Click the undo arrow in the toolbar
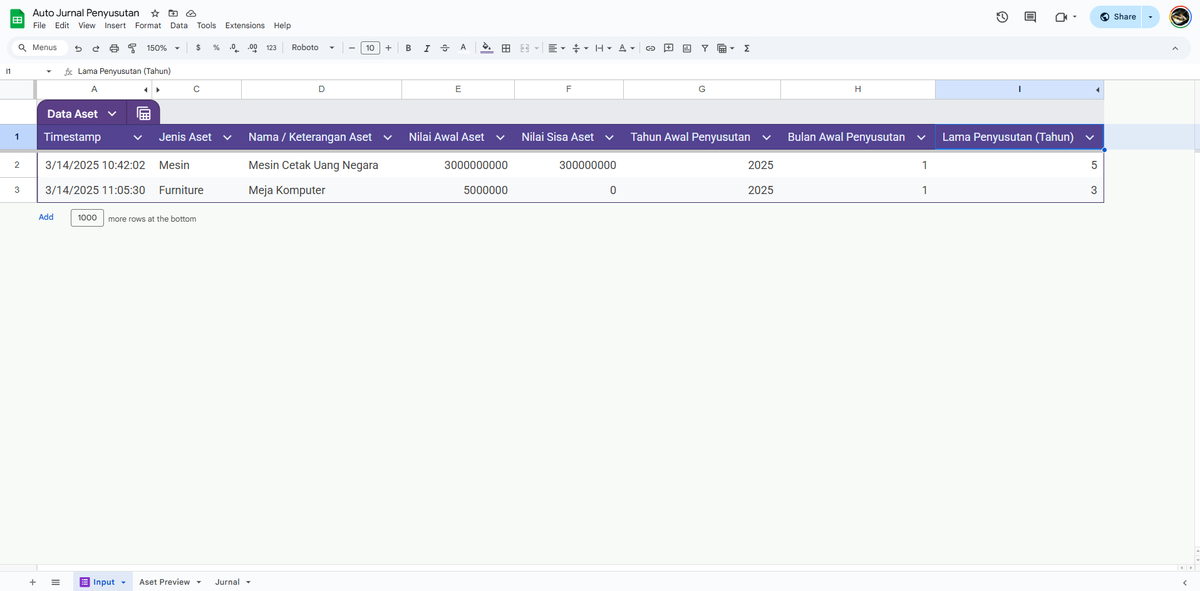The height and width of the screenshot is (591, 1200). click(79, 48)
